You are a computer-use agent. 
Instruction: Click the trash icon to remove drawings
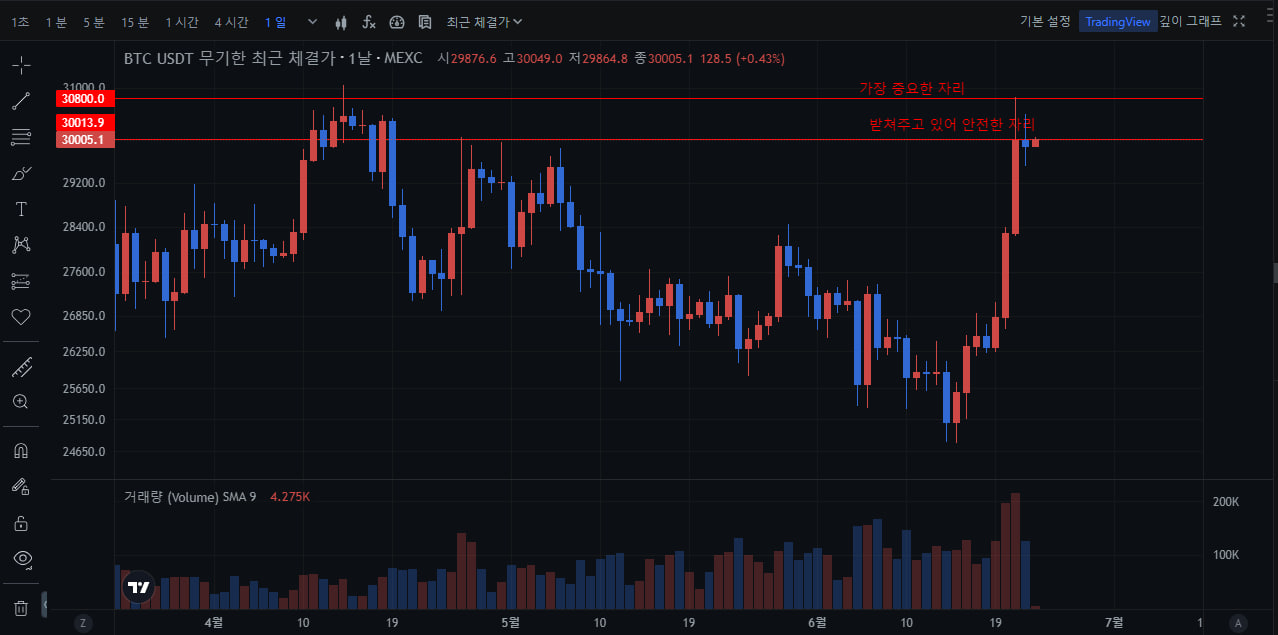point(21,607)
